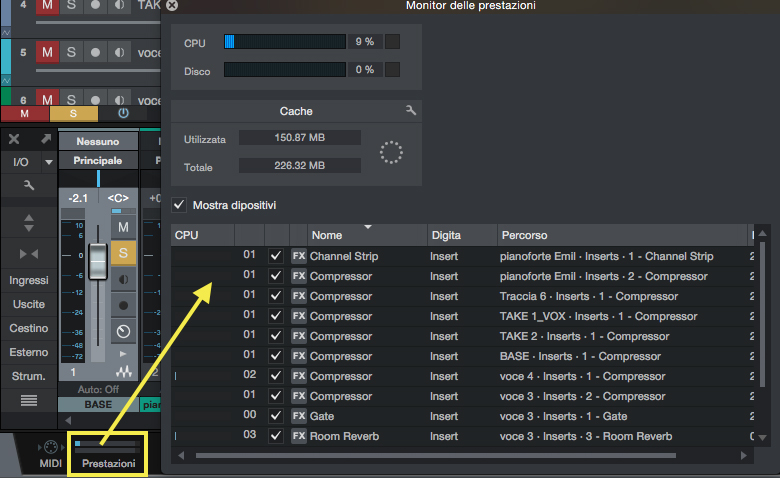The height and width of the screenshot is (478, 780).
Task: Open the Principale output selector
Action: 98,160
